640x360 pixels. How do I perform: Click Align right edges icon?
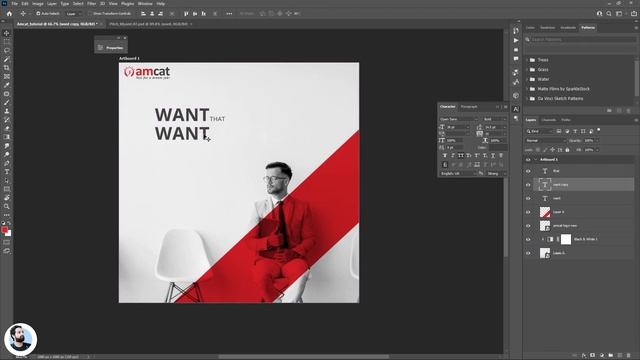point(160,13)
